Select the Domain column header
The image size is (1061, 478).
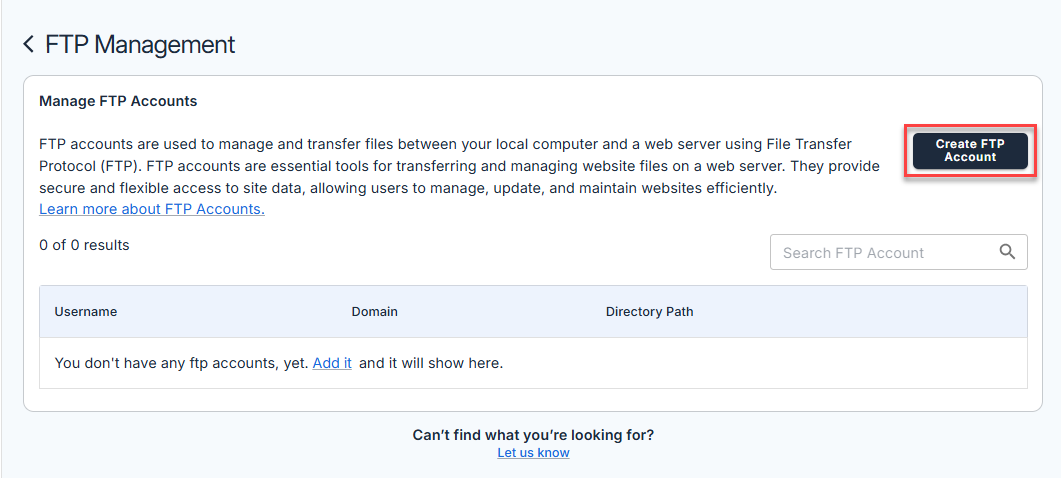click(374, 312)
